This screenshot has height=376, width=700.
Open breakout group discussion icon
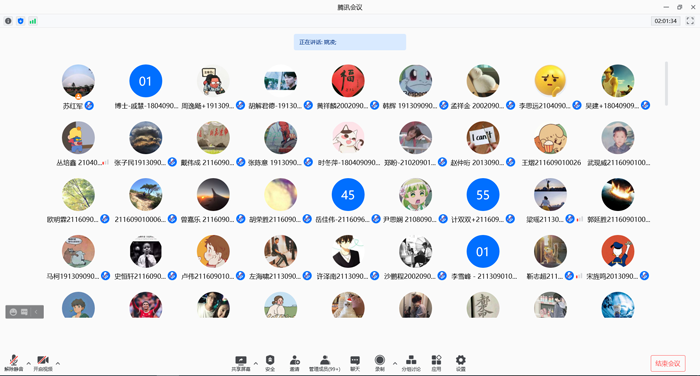point(411,363)
